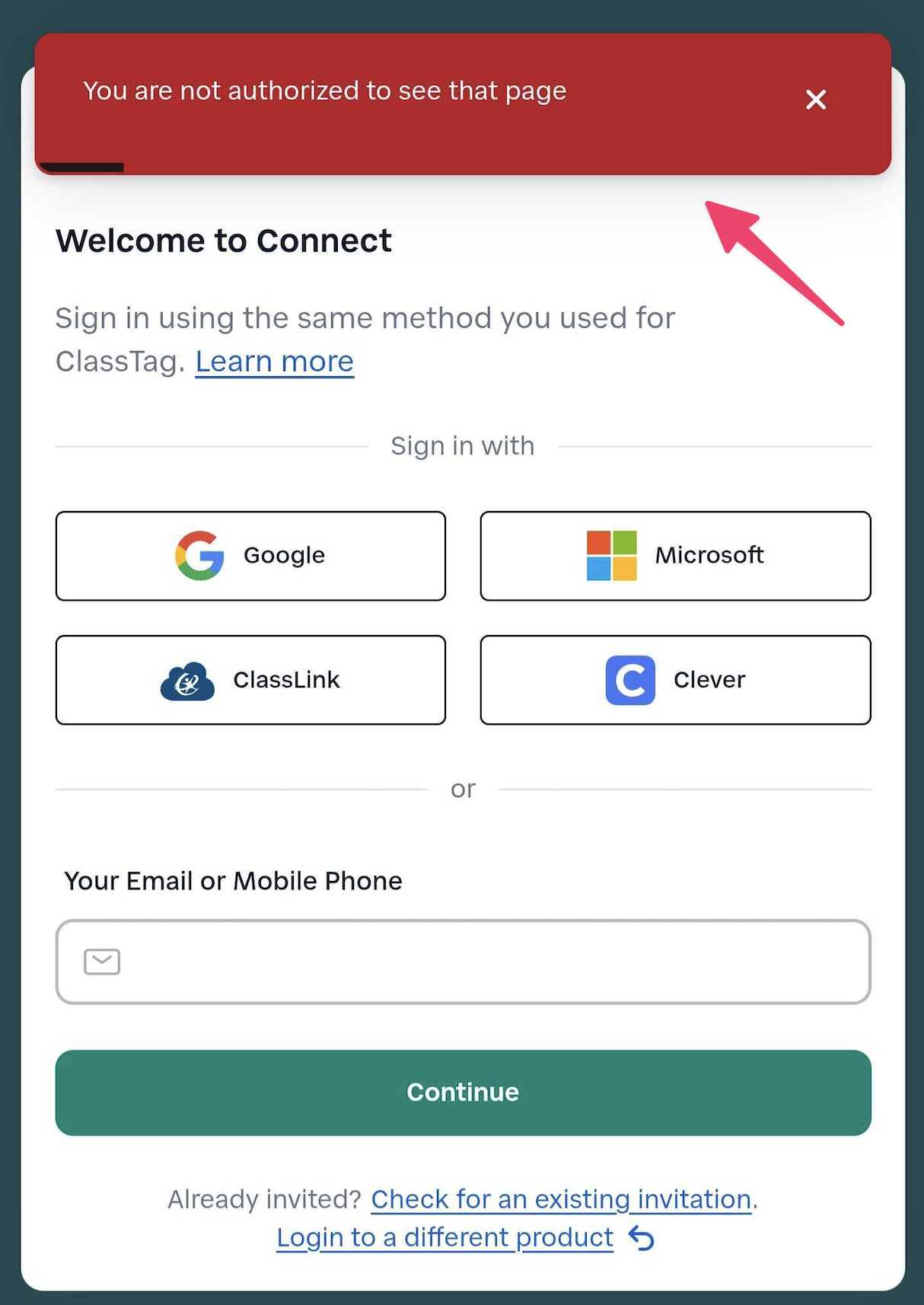Click the Google logo icon
Screen dimensions: 924x1305
[199, 556]
